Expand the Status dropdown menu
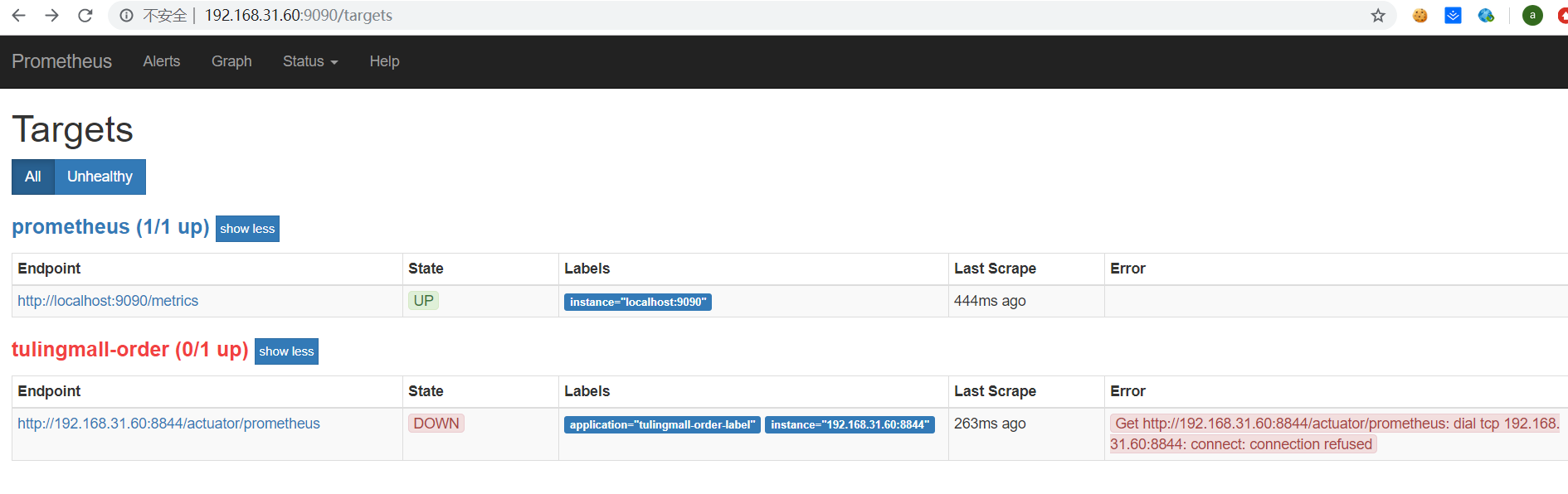 [310, 61]
